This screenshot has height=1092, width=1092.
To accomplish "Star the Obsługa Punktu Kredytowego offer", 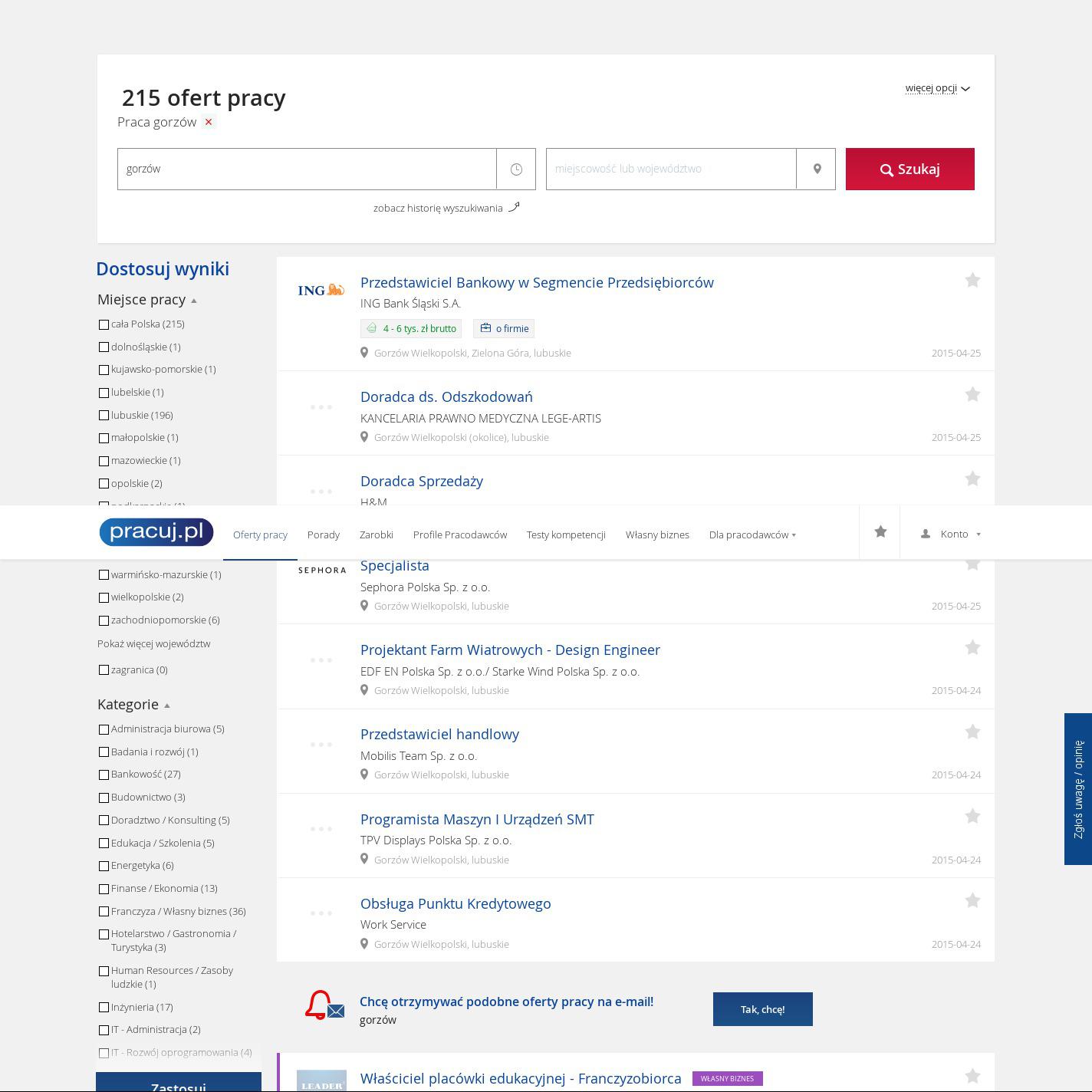I will 972,901.
